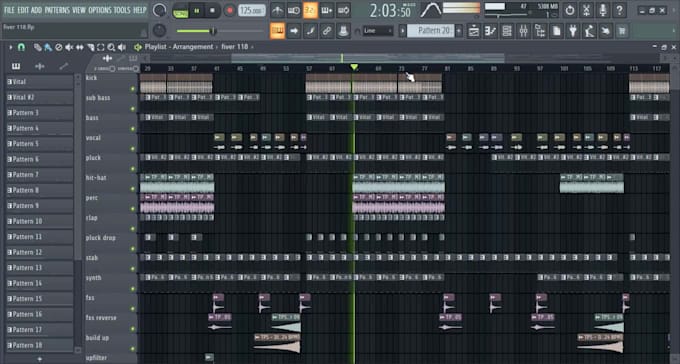Show patterns tab in picker panel

pyautogui.click(x=16, y=66)
